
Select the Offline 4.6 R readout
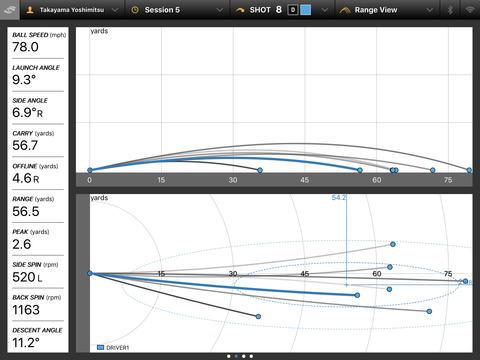(38, 174)
